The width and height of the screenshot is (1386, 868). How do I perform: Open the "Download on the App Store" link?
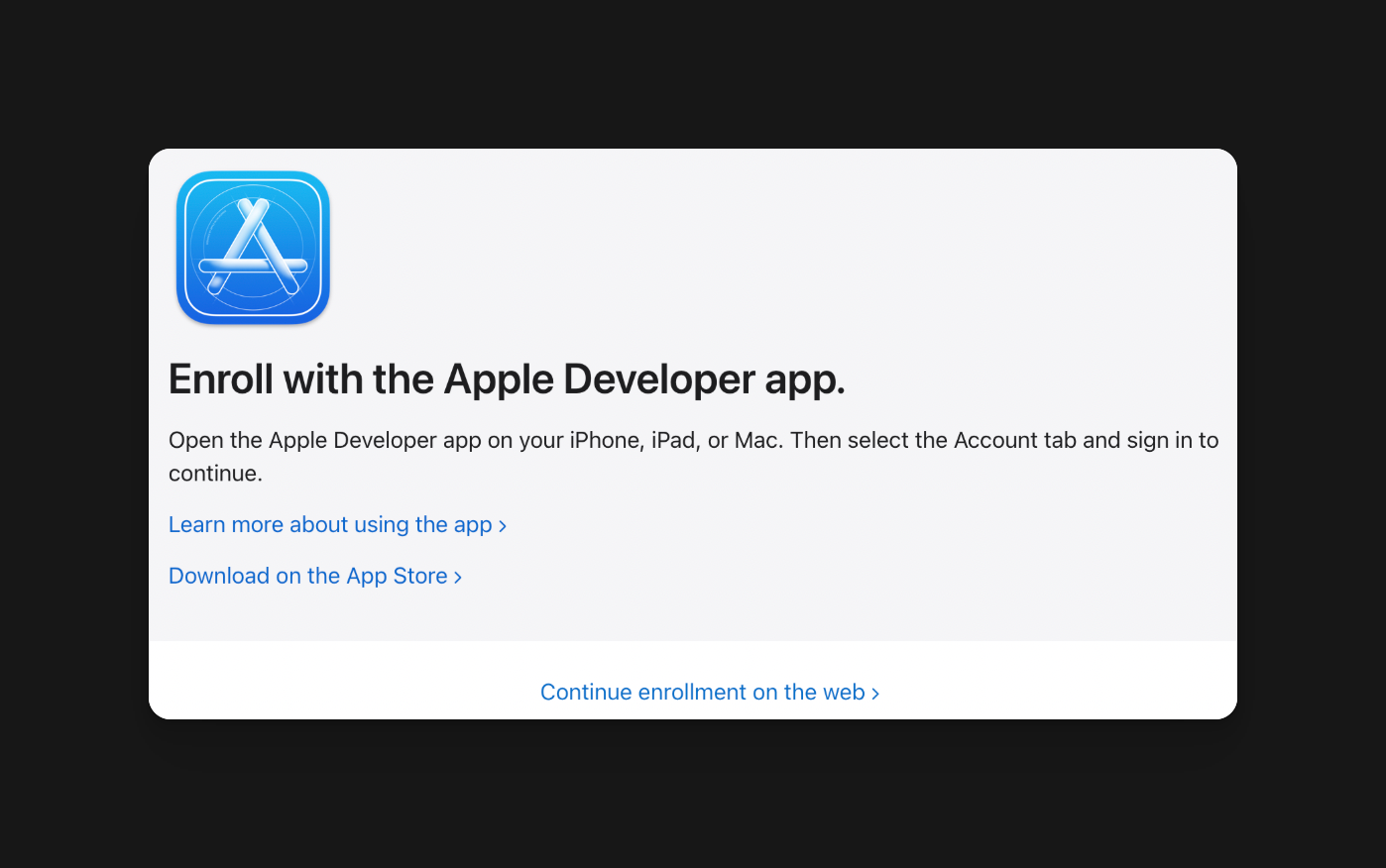coord(307,576)
